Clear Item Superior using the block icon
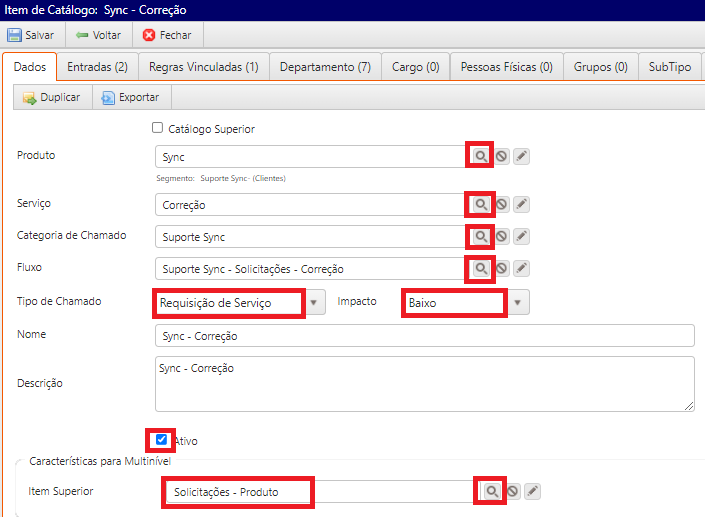This screenshot has height=517, width=705. (x=513, y=491)
